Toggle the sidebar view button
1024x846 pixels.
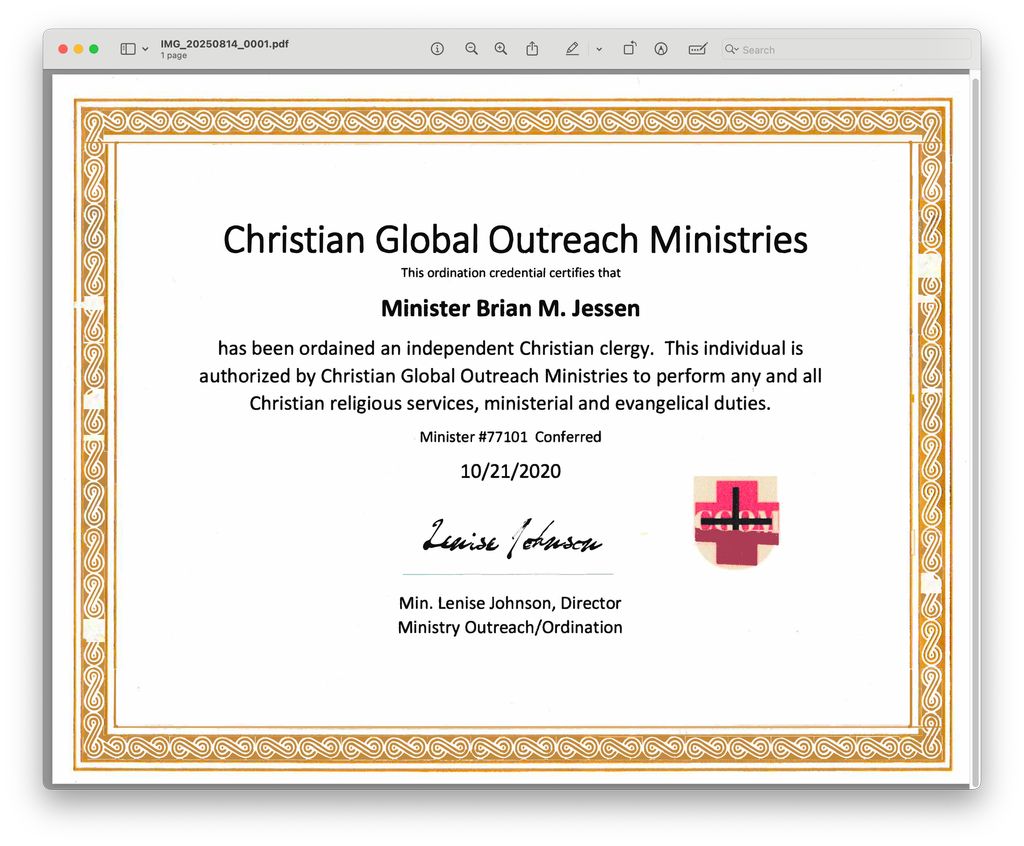tap(128, 49)
